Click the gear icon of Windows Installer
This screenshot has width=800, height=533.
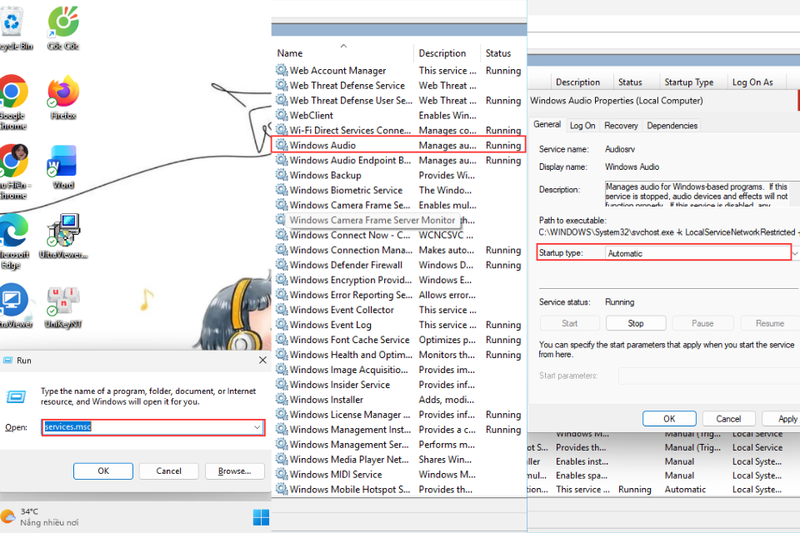coord(281,399)
